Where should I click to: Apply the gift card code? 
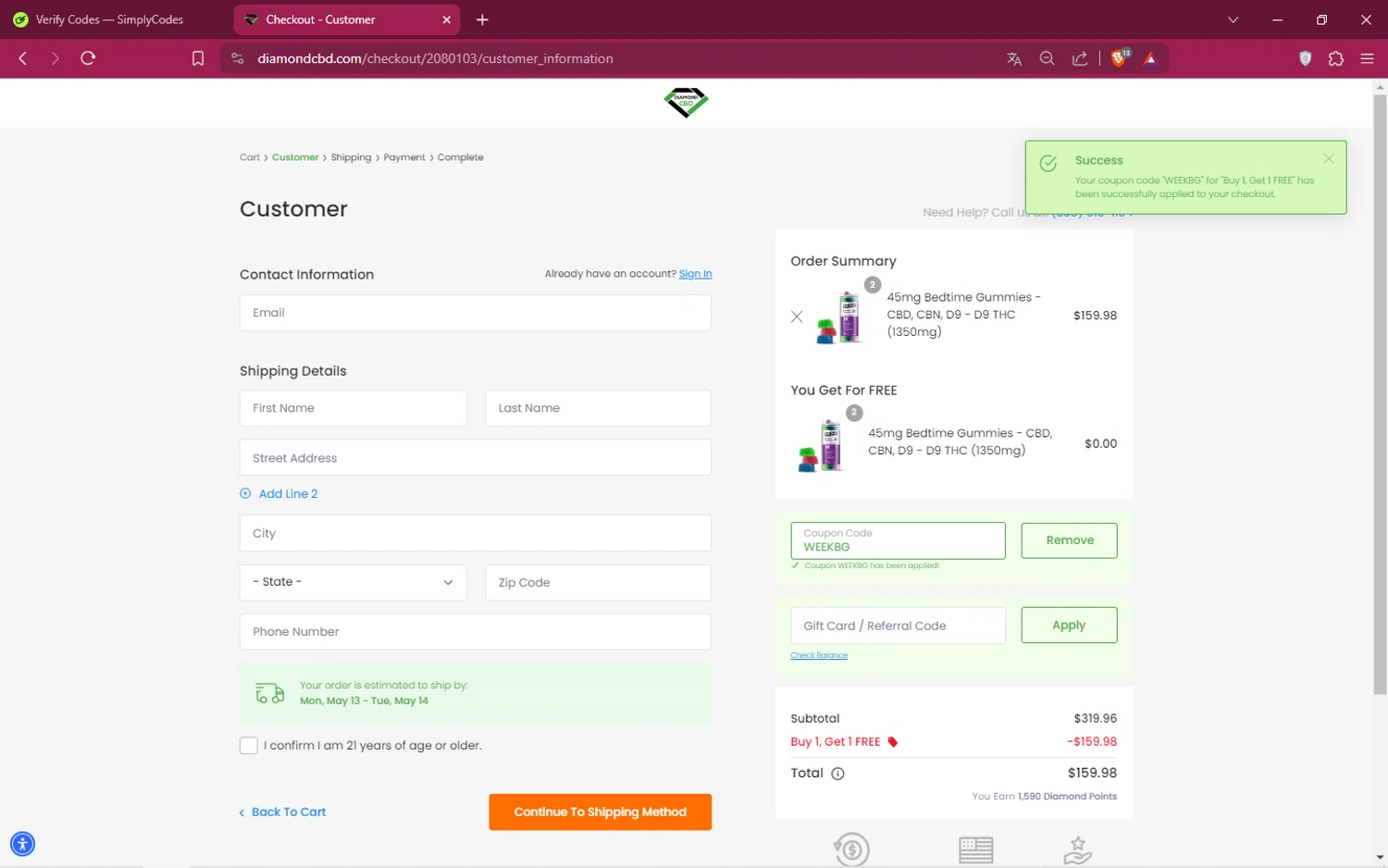click(1069, 626)
